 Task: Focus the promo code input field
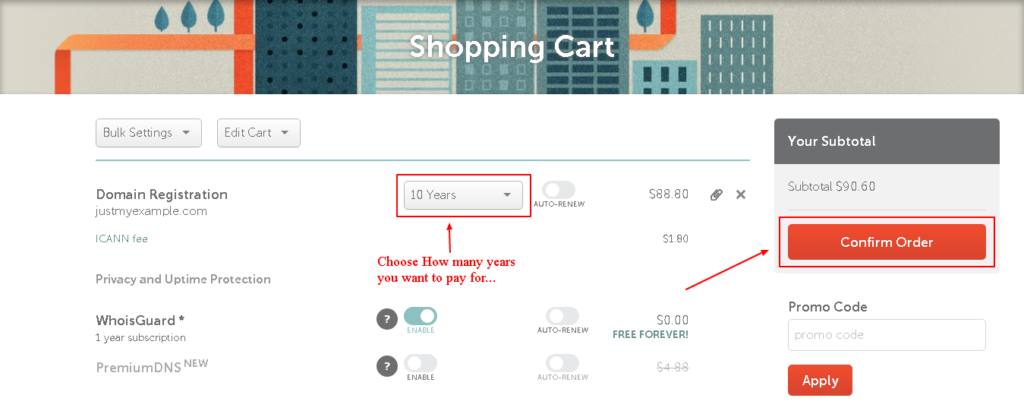point(887,335)
